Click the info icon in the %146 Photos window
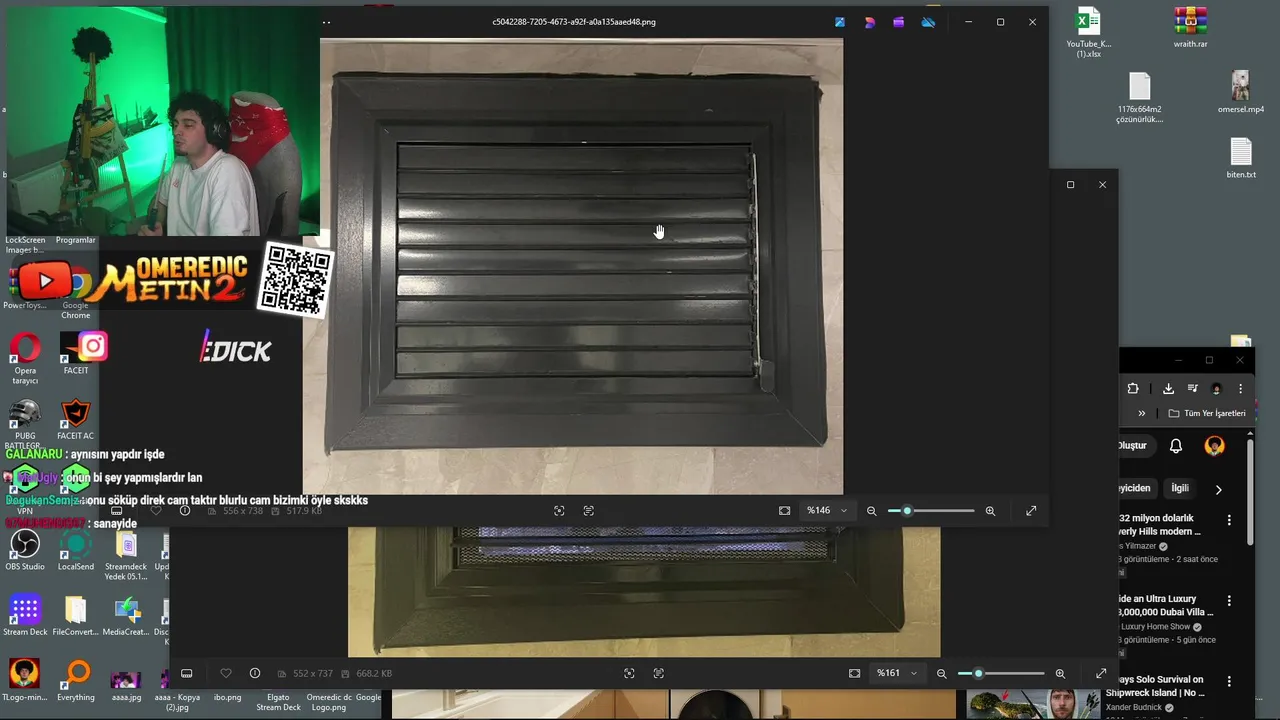 click(x=185, y=510)
